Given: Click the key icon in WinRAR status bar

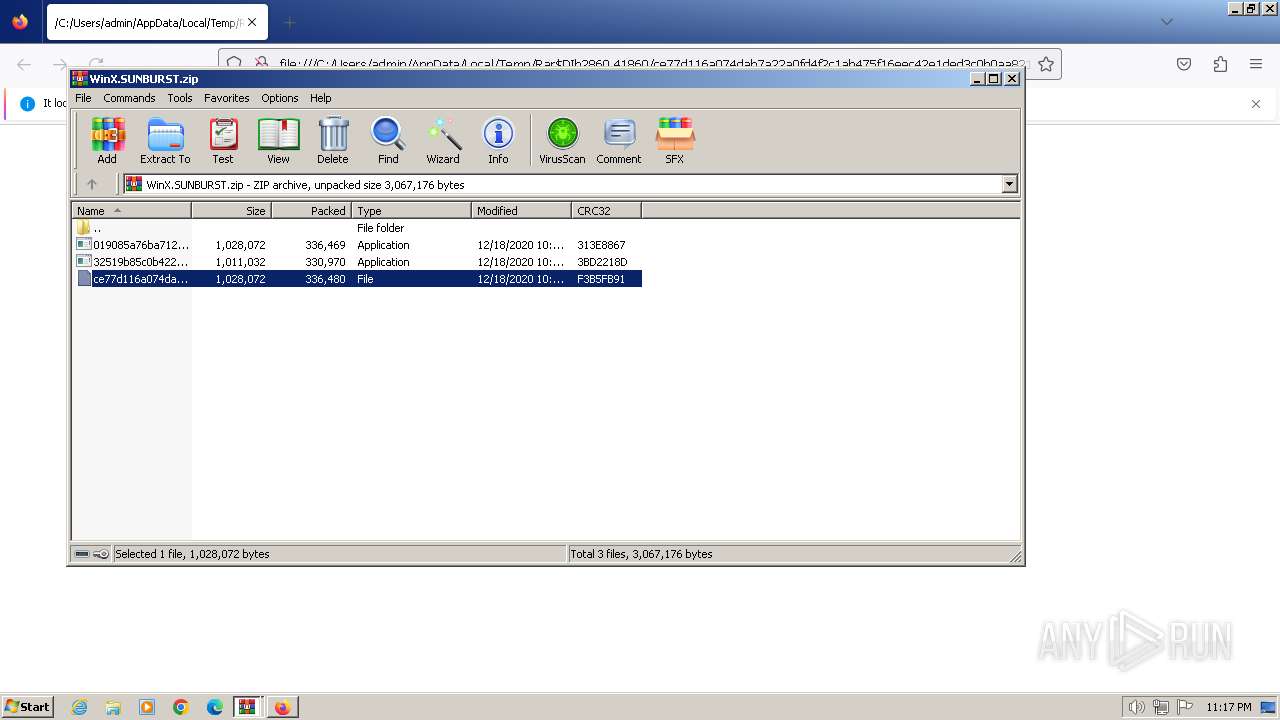Looking at the screenshot, I should [101, 554].
